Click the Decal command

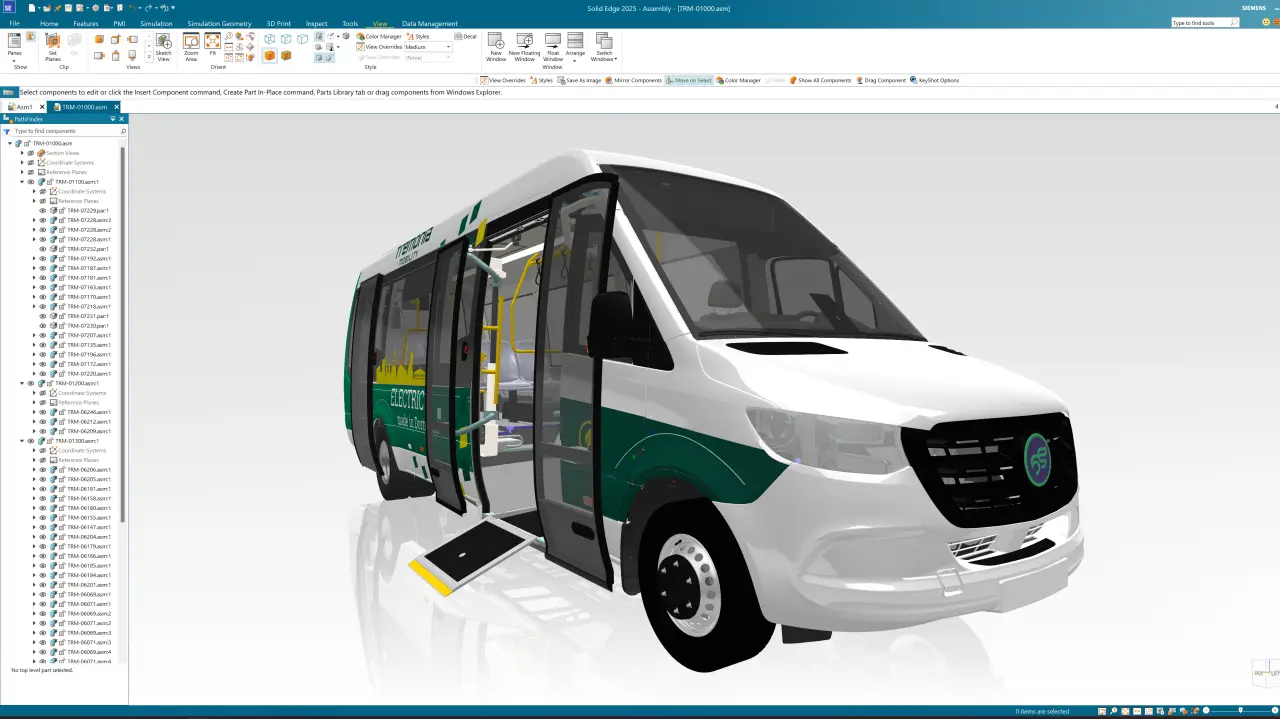(466, 36)
